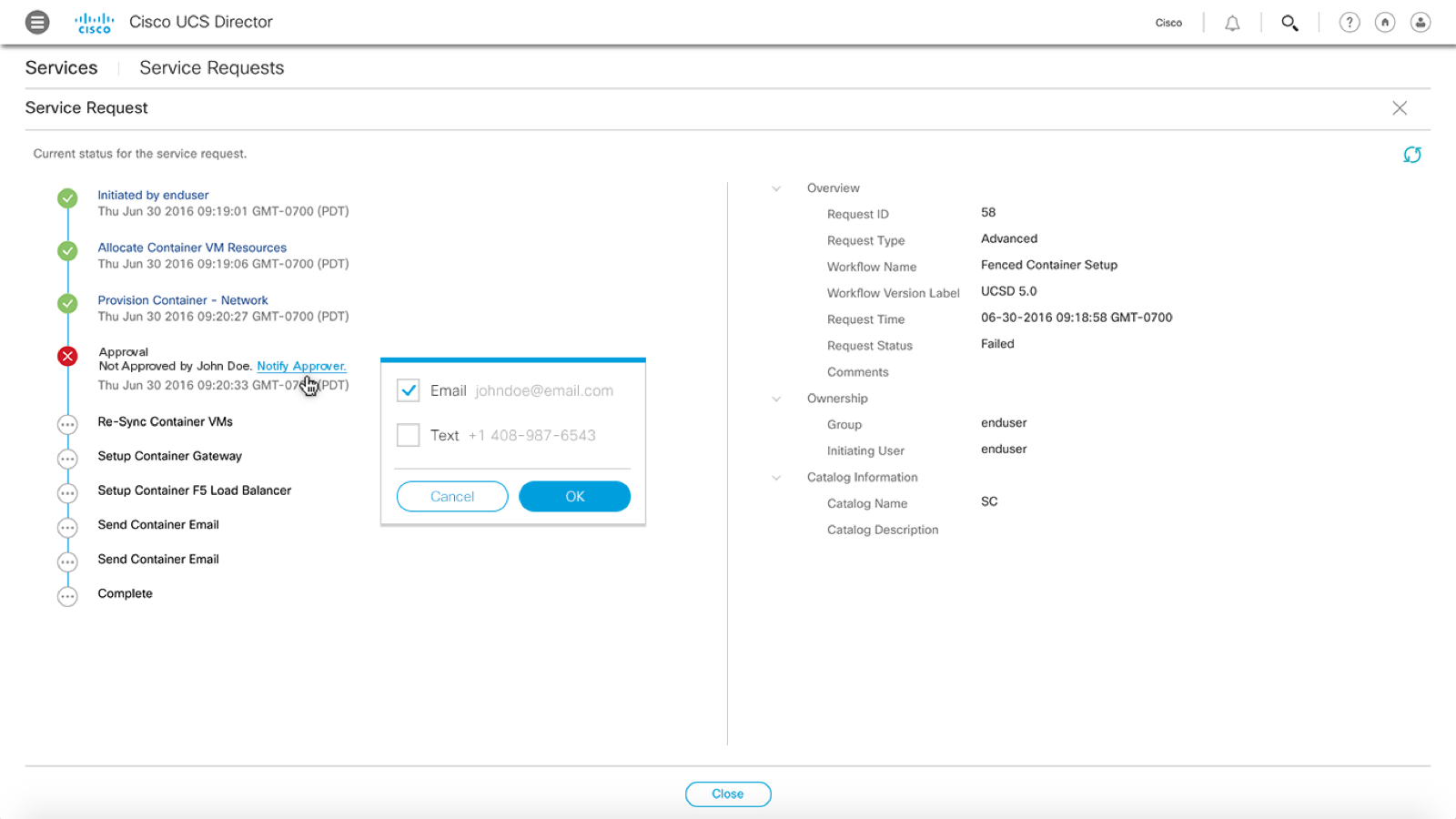Screen dimensions: 1456x819
Task: Collapse the Catalog Information section
Action: click(776, 478)
